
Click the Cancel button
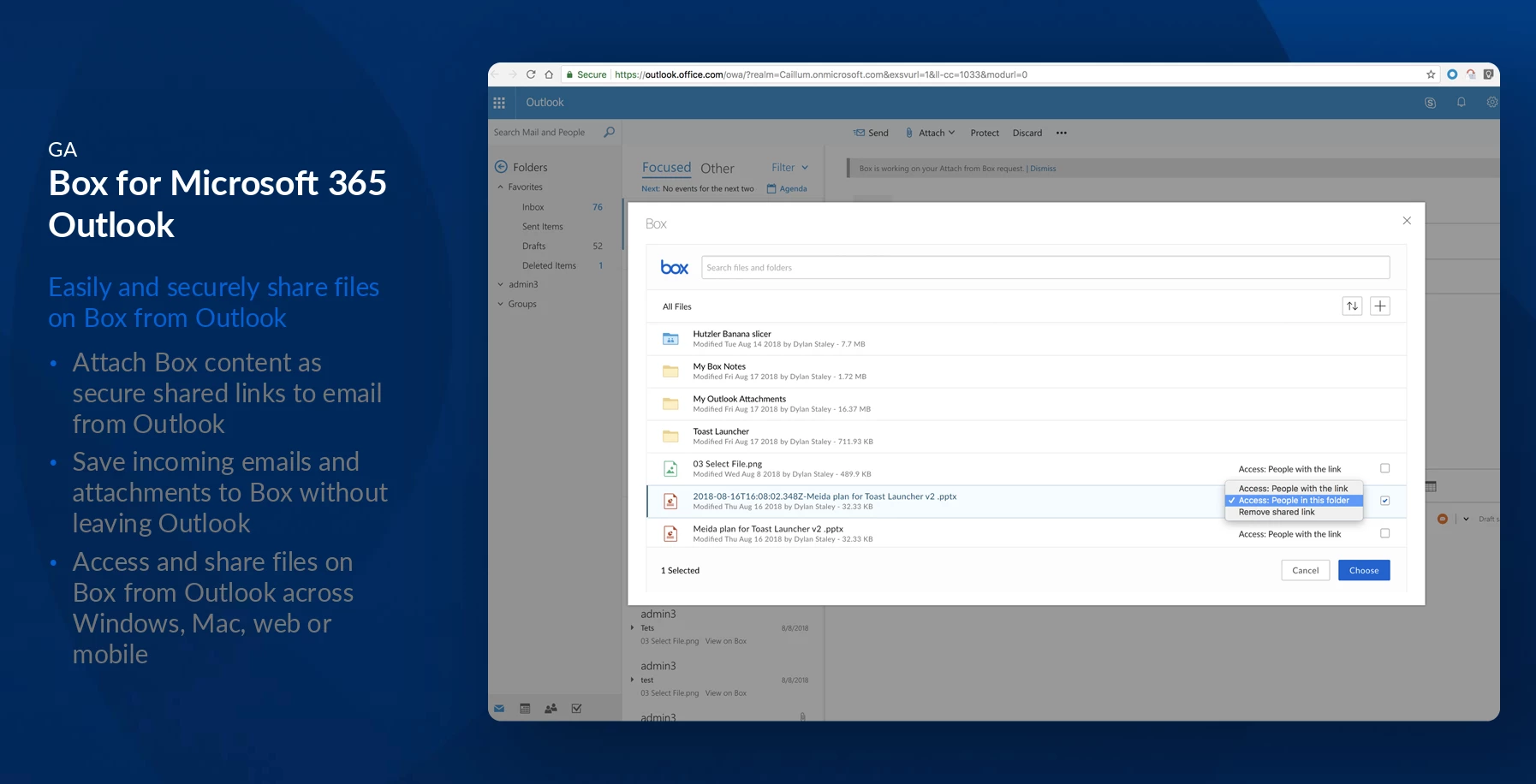[1305, 570]
